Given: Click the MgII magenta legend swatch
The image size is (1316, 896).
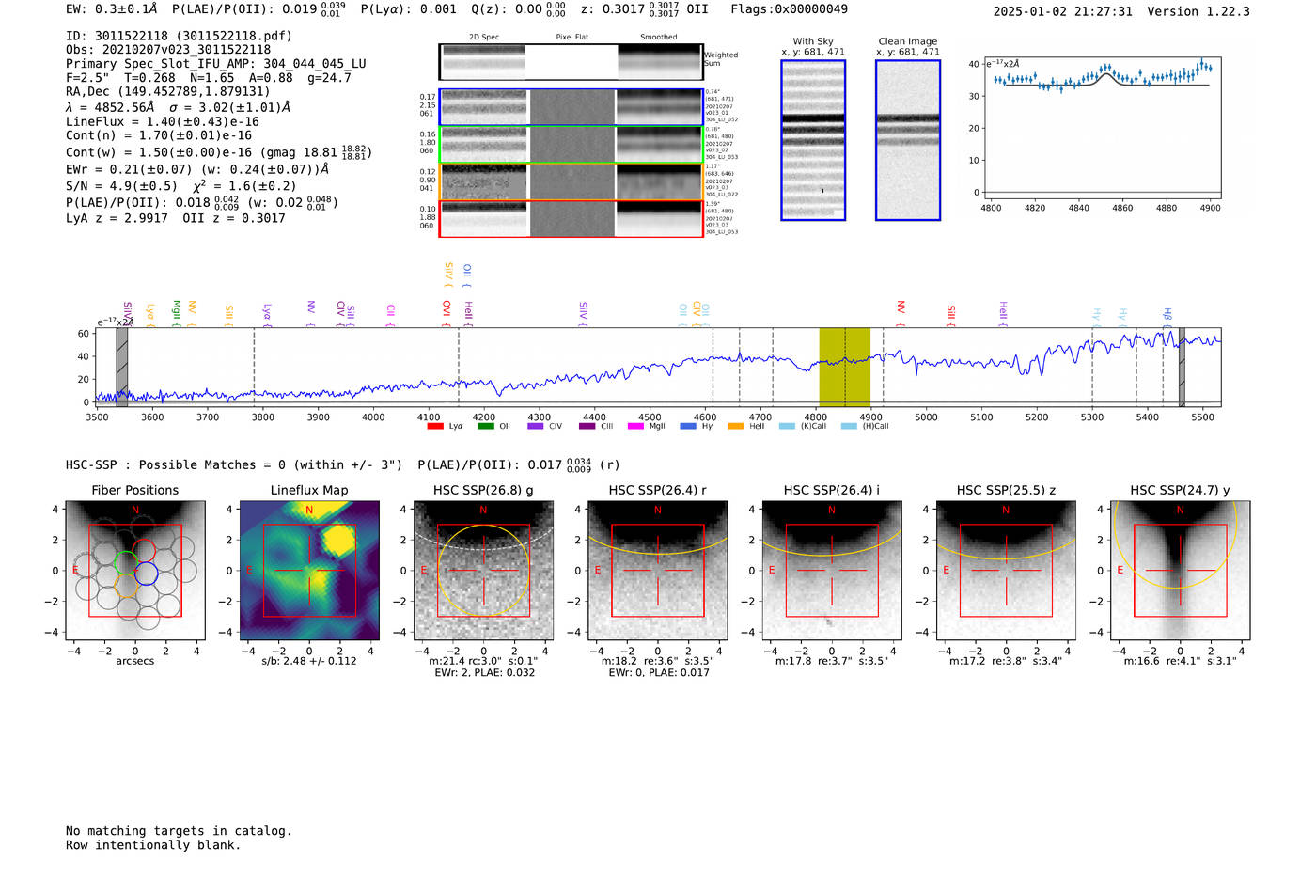Looking at the screenshot, I should tap(635, 427).
